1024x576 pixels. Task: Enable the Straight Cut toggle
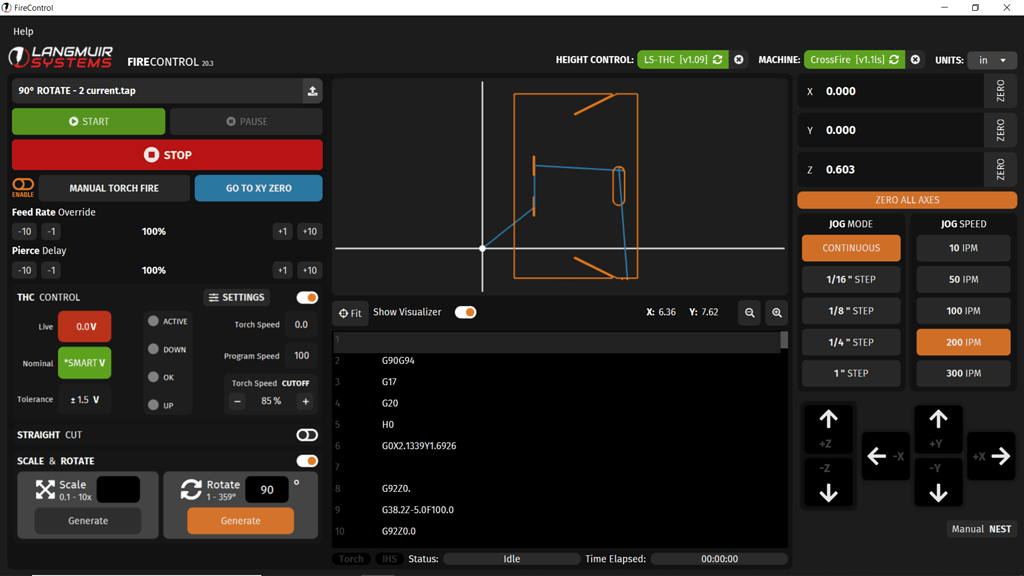(x=307, y=435)
